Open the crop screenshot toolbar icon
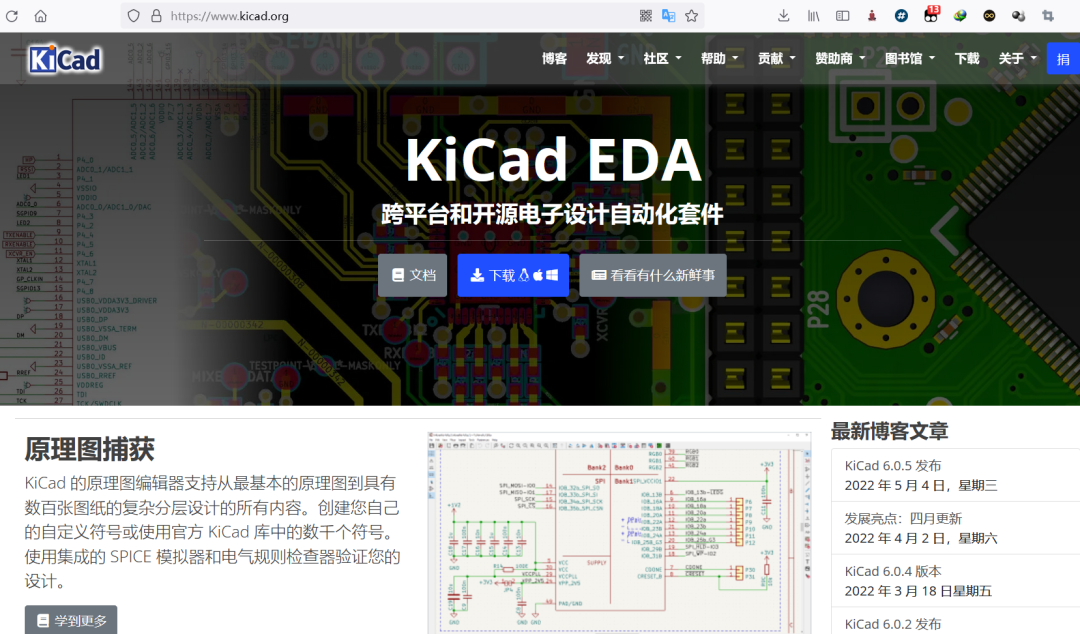 [x=1048, y=16]
